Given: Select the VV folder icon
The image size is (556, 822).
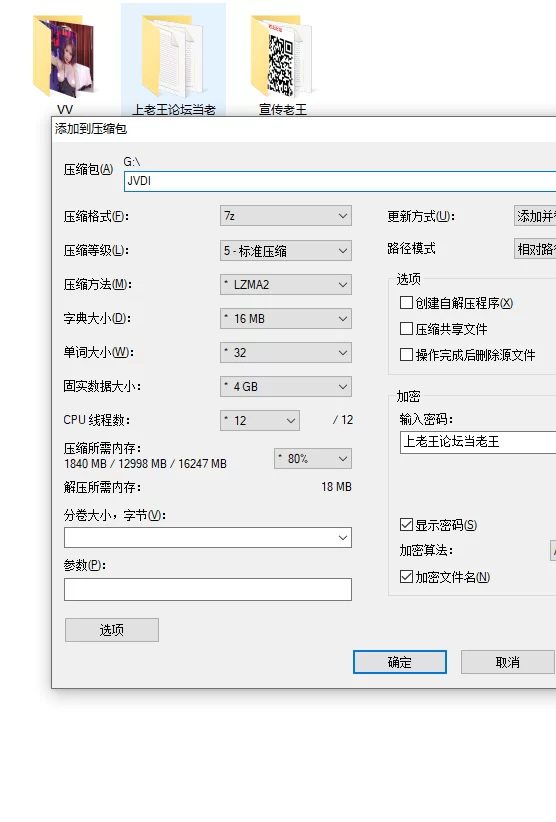Looking at the screenshot, I should (63, 58).
